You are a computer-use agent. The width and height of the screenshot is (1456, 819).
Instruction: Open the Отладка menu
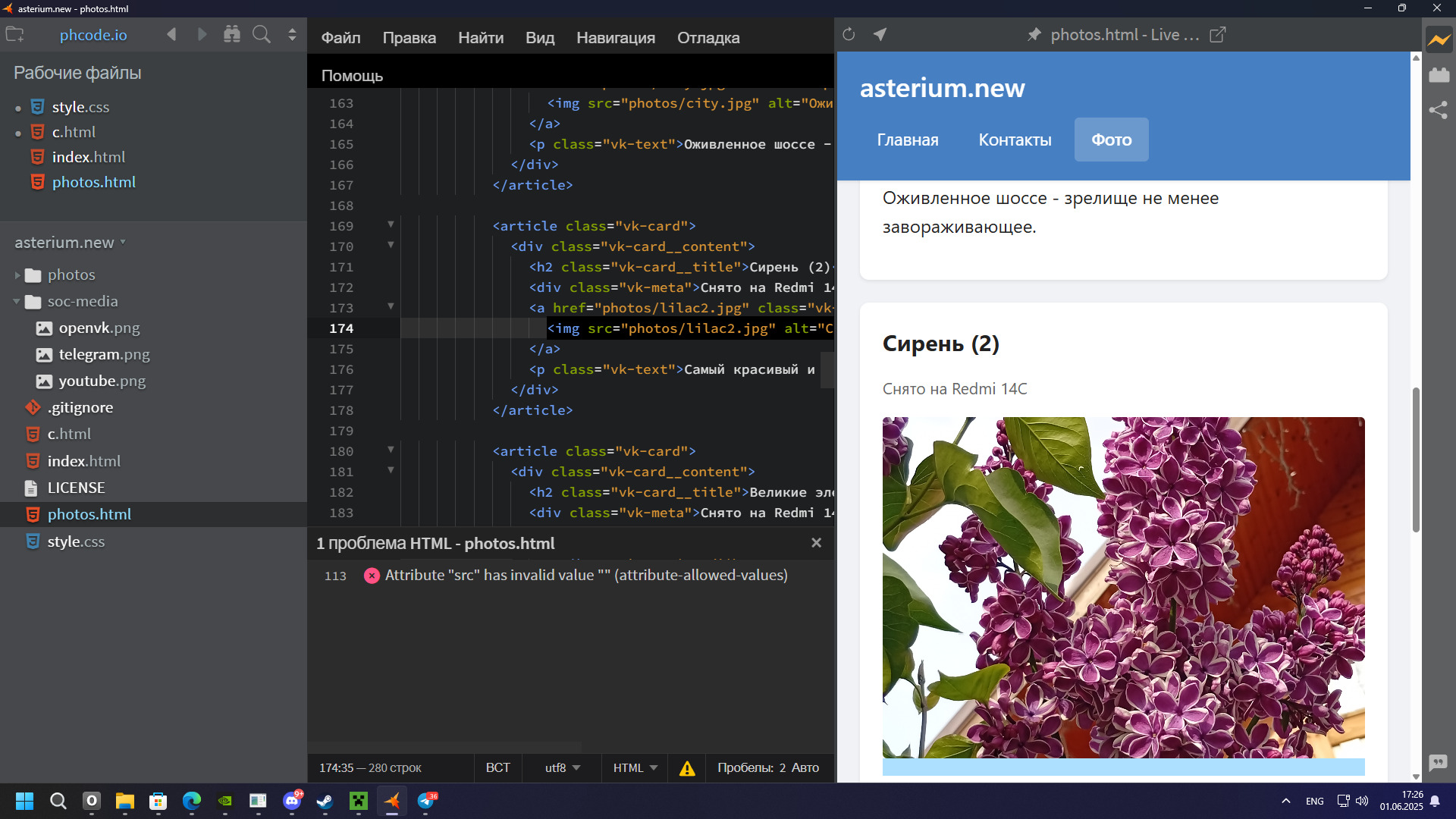click(x=708, y=38)
